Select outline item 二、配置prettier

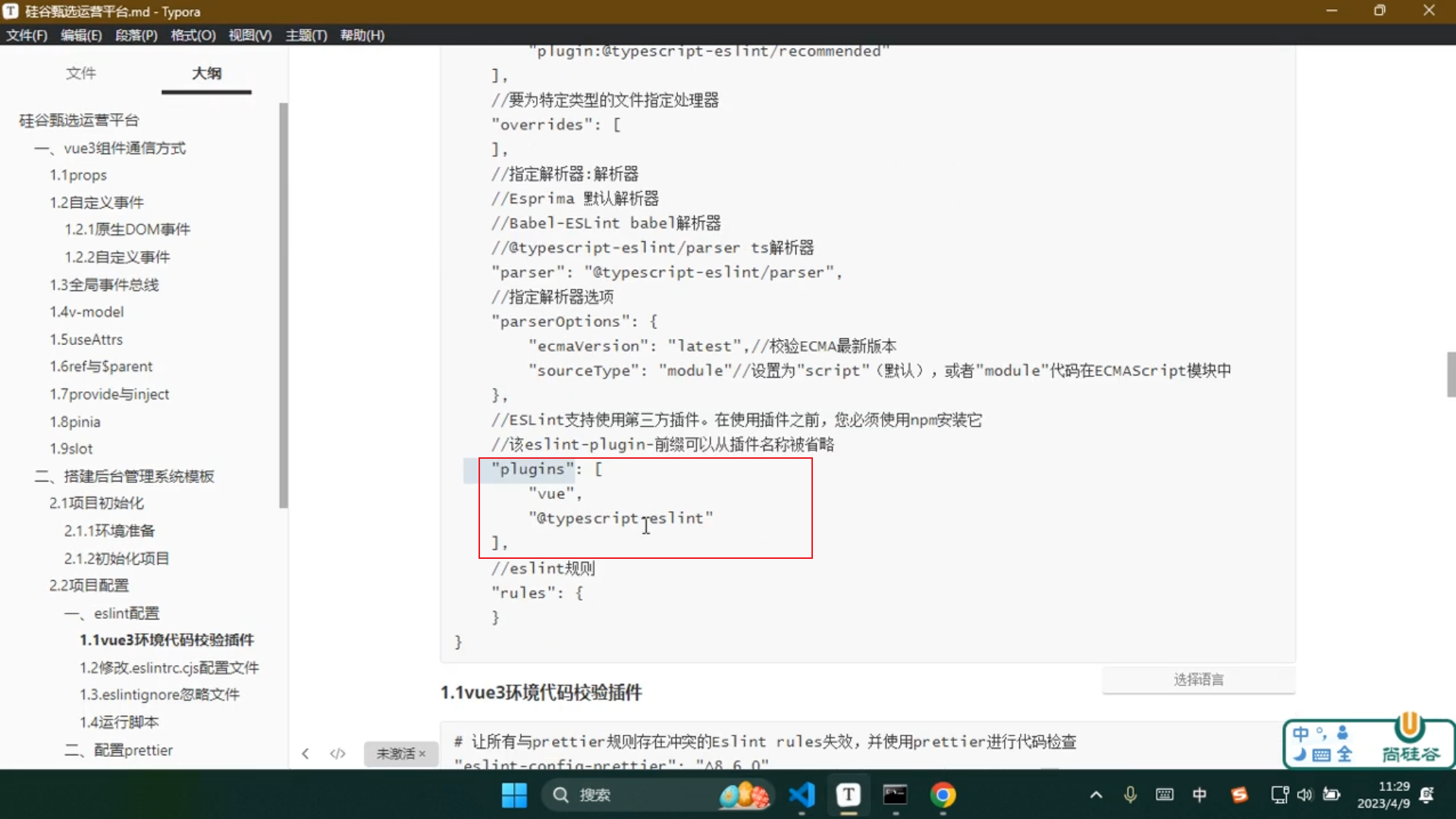[118, 750]
